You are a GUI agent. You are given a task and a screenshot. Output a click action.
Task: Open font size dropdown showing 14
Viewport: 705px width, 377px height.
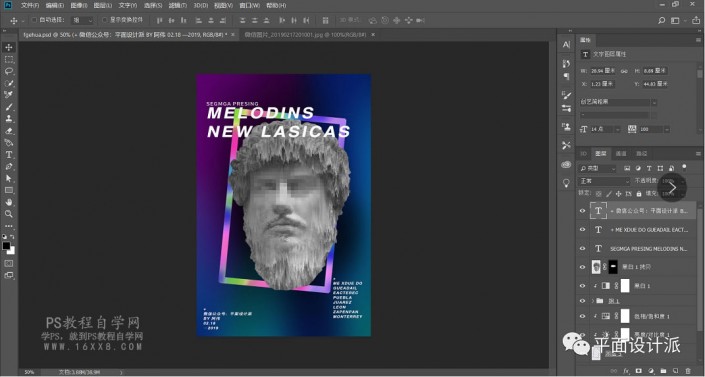click(618, 130)
